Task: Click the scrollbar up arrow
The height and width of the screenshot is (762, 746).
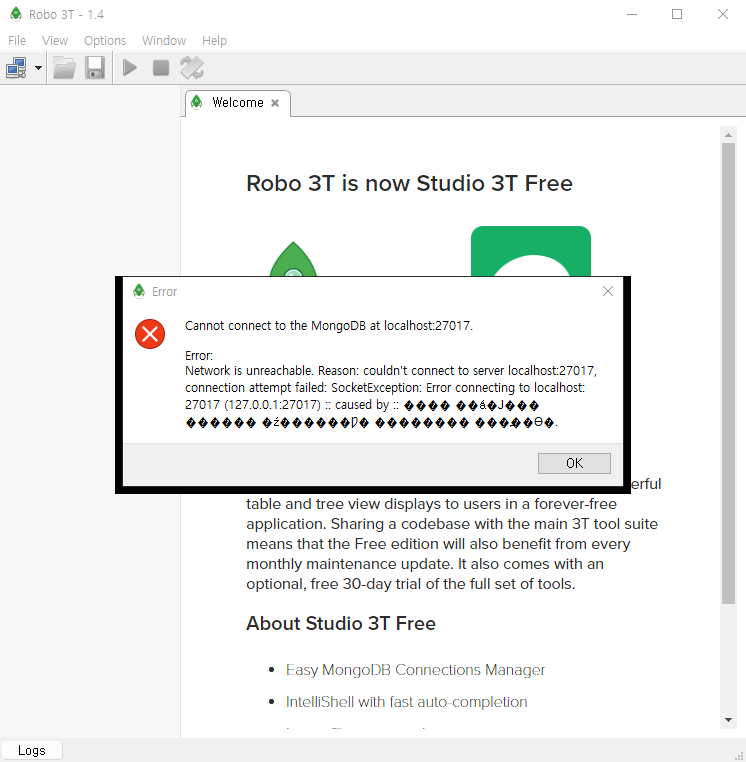Action: point(728,135)
